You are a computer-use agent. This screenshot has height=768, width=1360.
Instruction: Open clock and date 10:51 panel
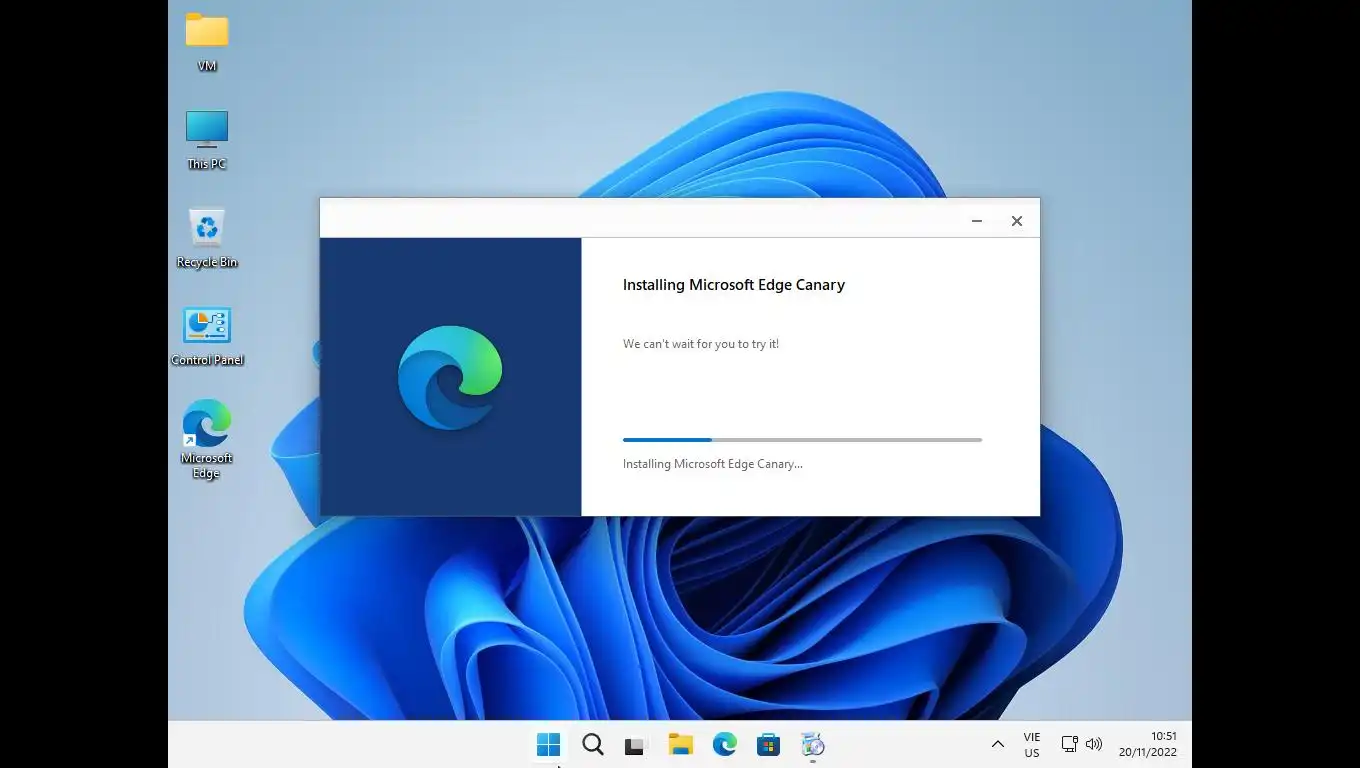coord(1148,744)
